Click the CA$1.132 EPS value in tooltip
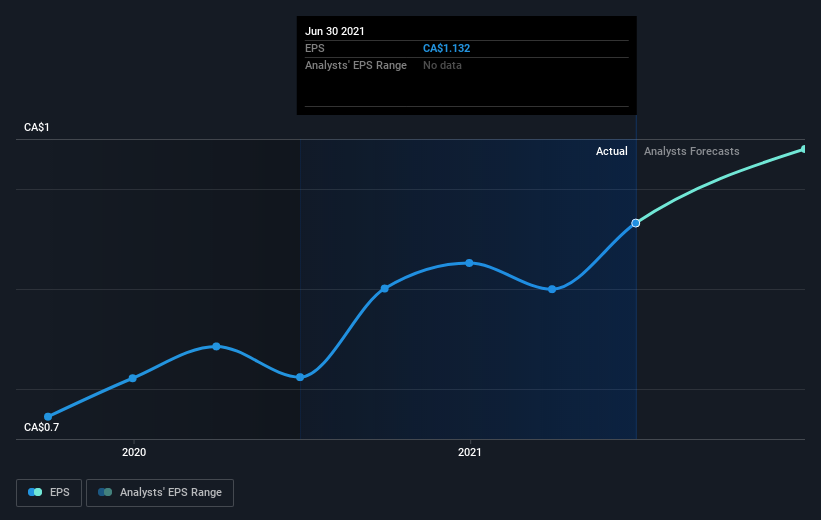This screenshot has height=520, width=821. [x=446, y=48]
